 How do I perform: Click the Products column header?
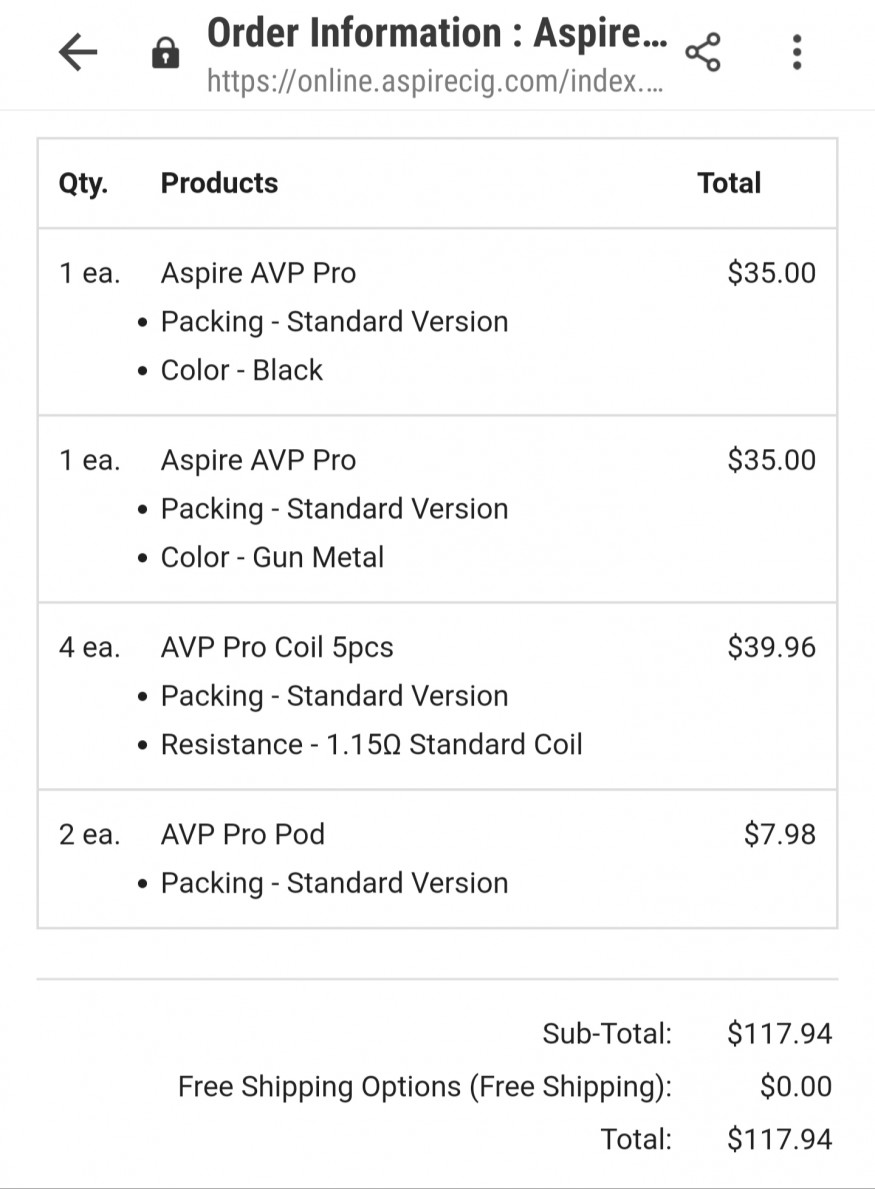[219, 183]
